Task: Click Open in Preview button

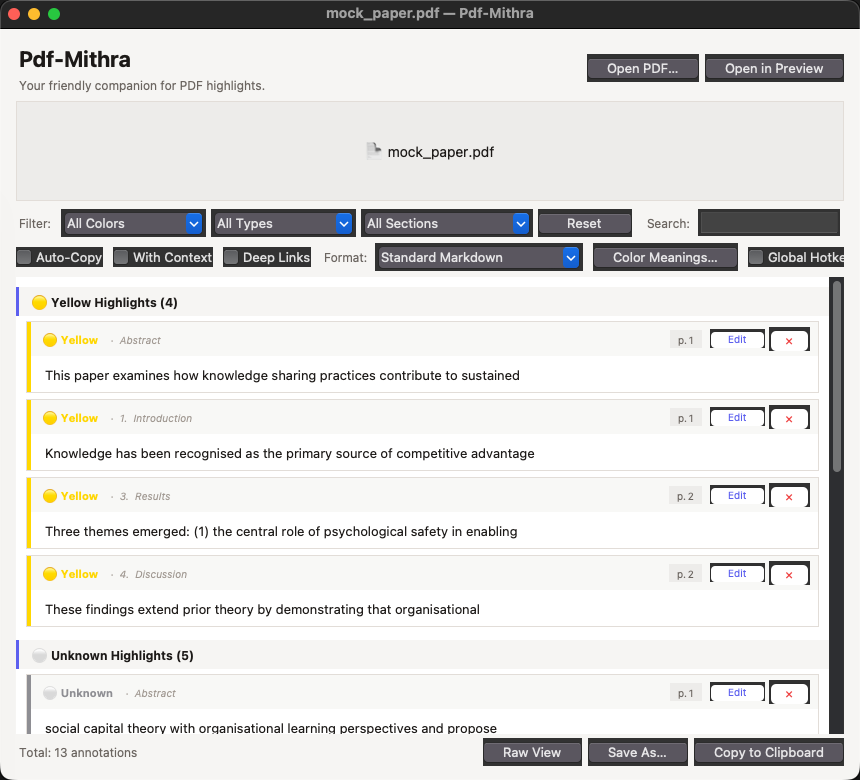Action: [774, 68]
